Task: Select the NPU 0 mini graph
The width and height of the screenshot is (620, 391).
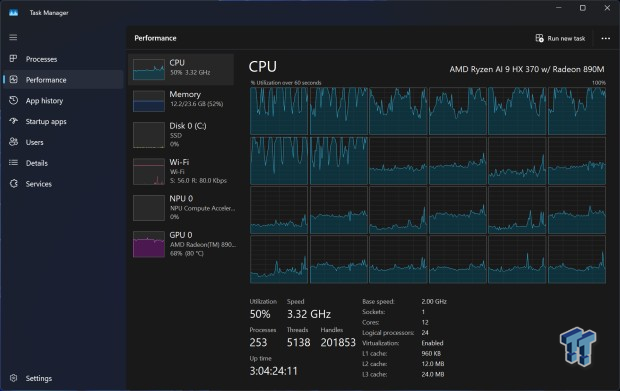Action: point(149,208)
